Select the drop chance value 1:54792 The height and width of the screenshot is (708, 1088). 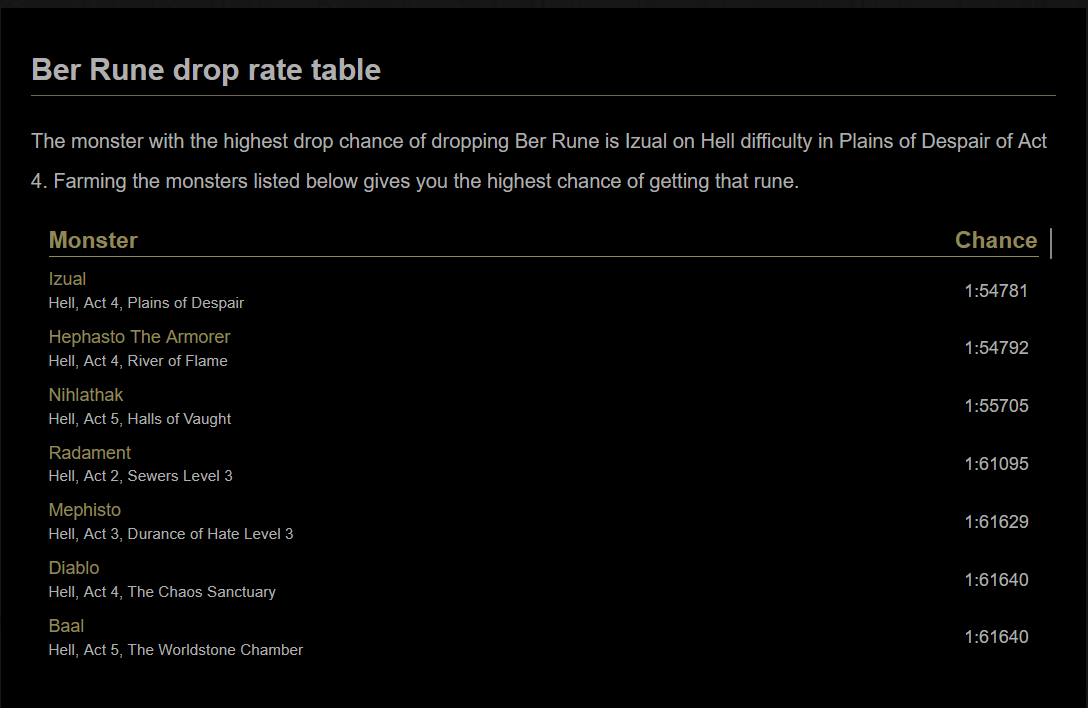(x=996, y=348)
